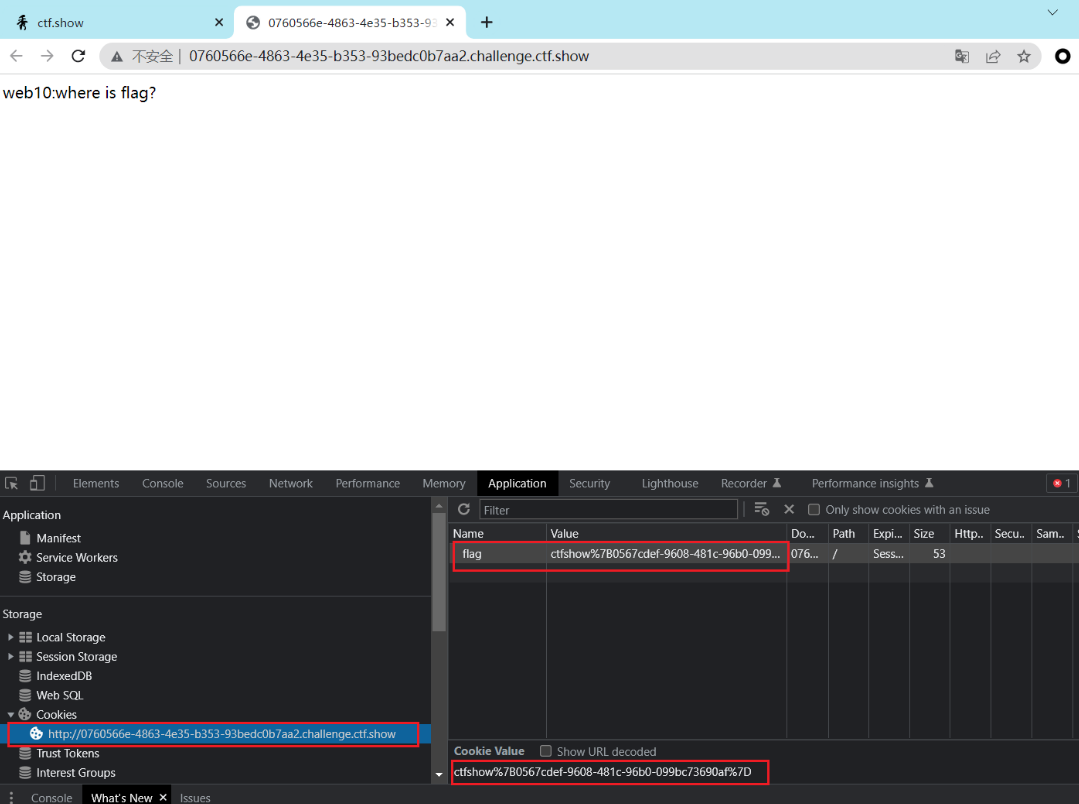
Task: Open the tab search chevron
Action: pyautogui.click(x=1053, y=12)
